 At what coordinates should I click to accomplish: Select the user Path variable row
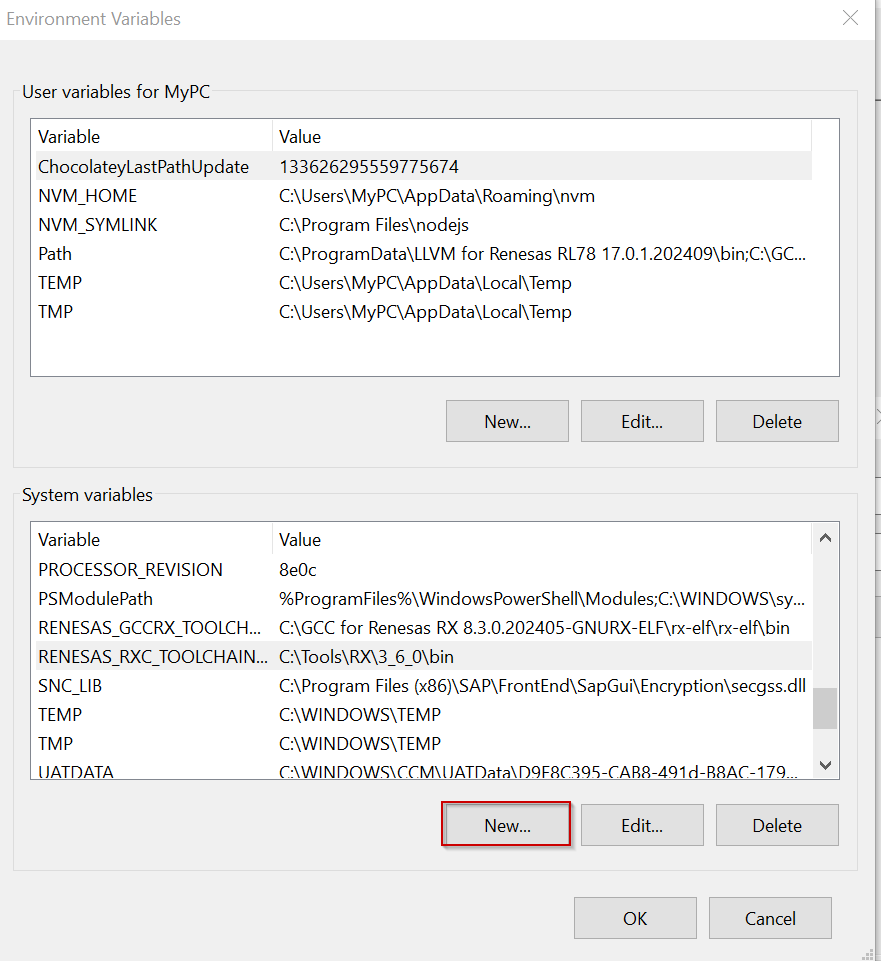55,254
